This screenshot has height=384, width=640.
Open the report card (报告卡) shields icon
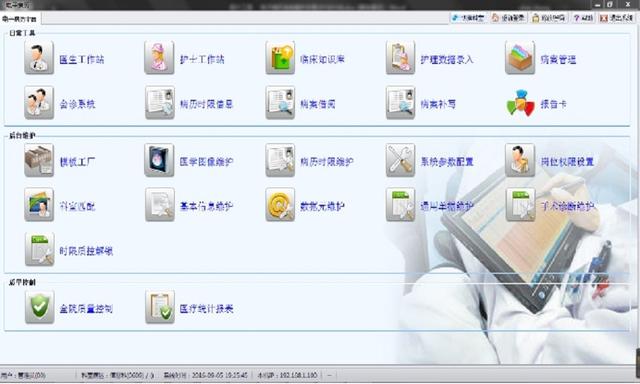pyautogui.click(x=520, y=103)
